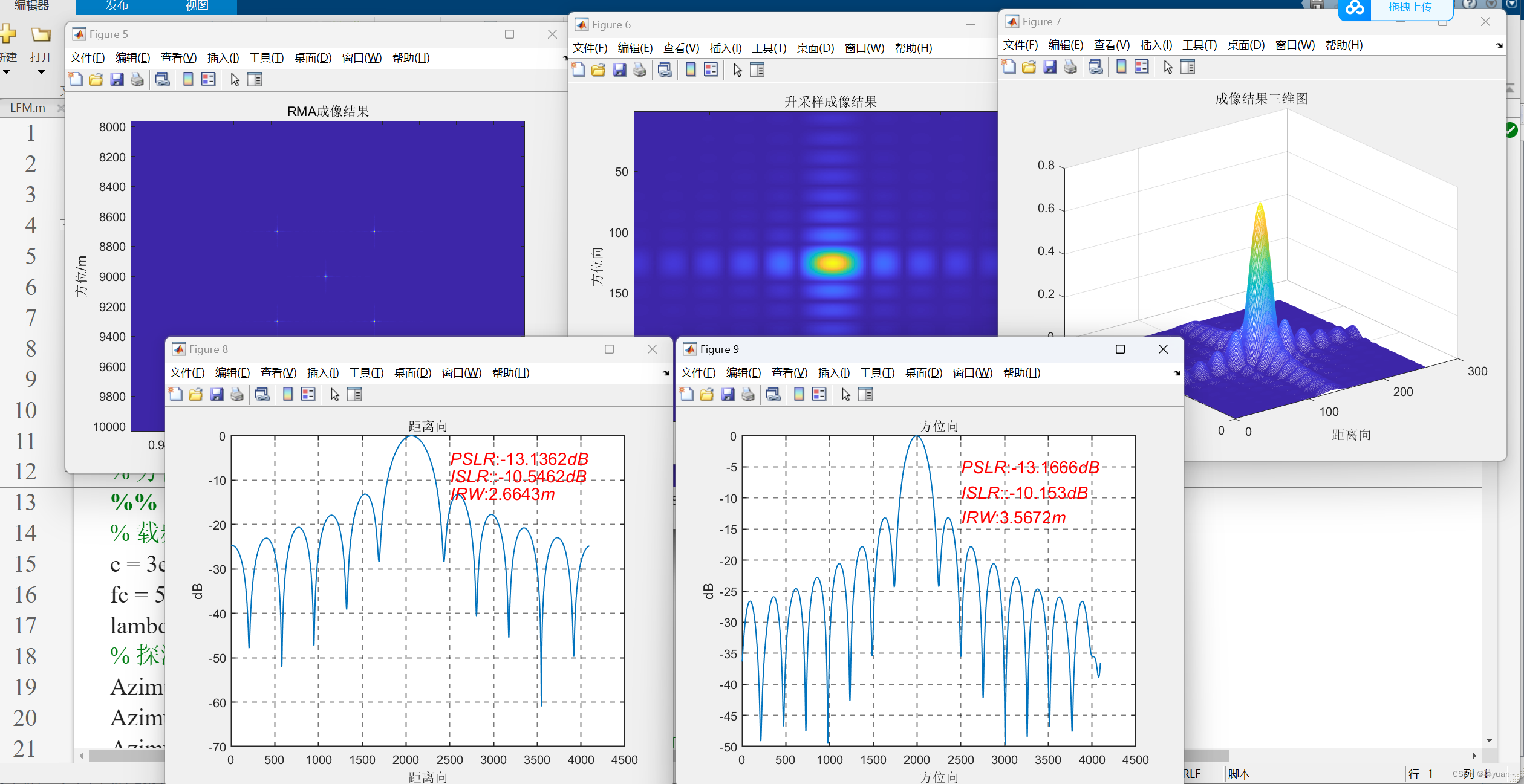Switch to the 发布 ribbon tab
The width and height of the screenshot is (1524, 784).
click(117, 6)
